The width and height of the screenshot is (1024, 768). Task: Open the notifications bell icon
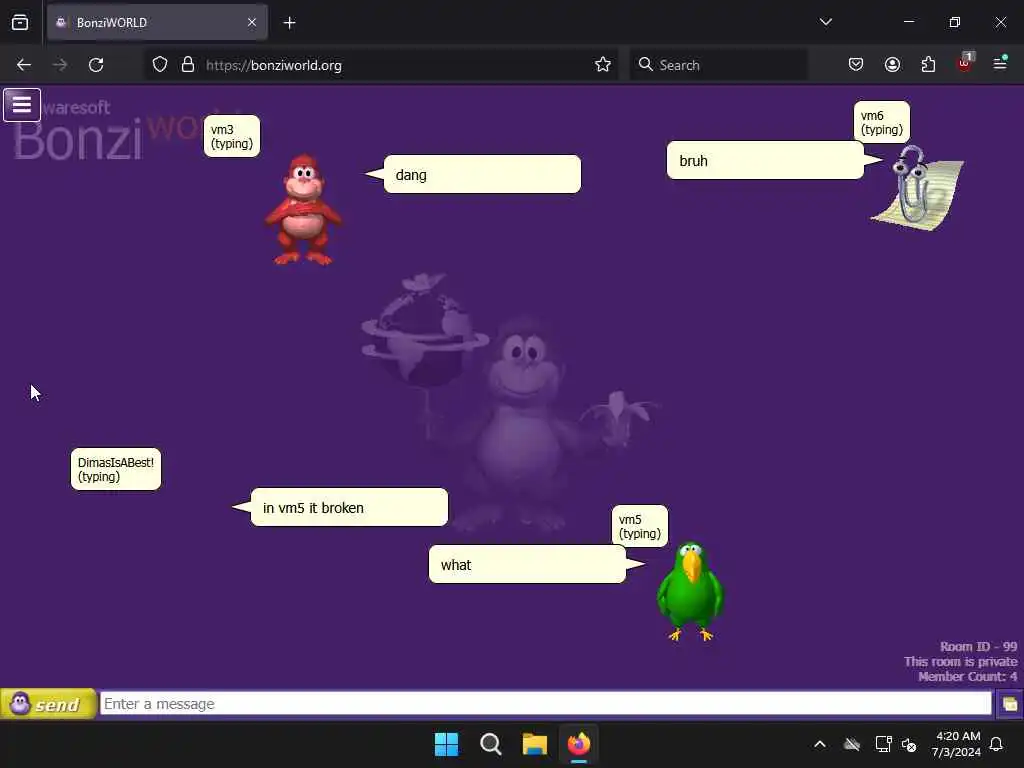[x=997, y=744]
